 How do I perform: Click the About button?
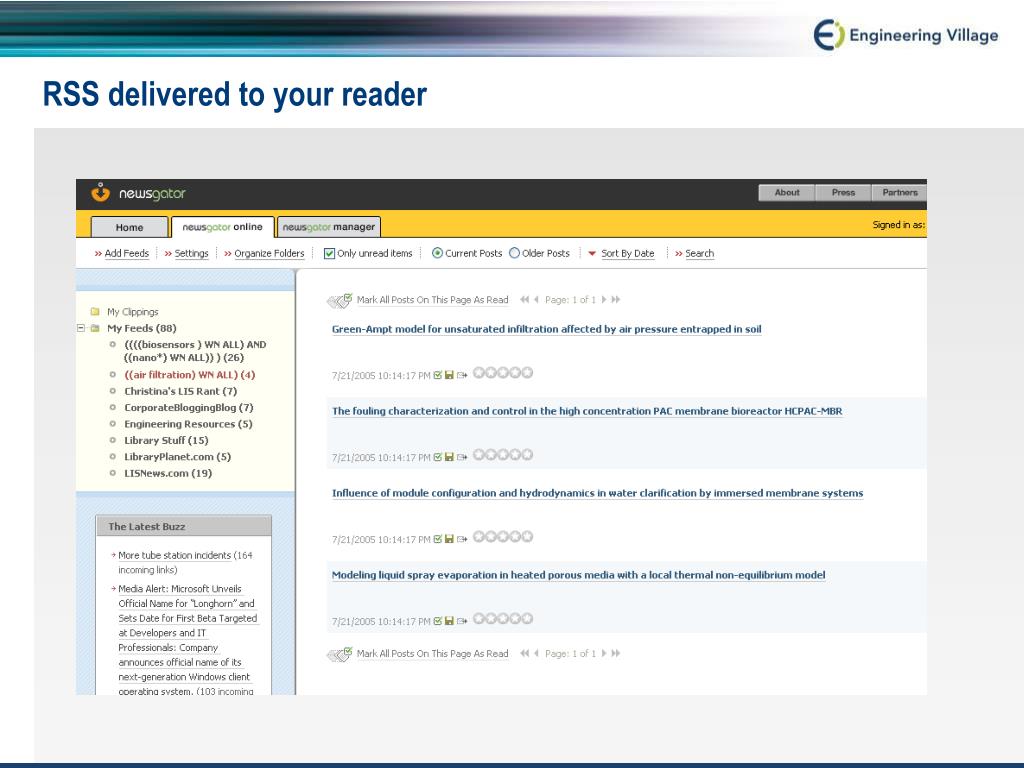click(x=787, y=193)
